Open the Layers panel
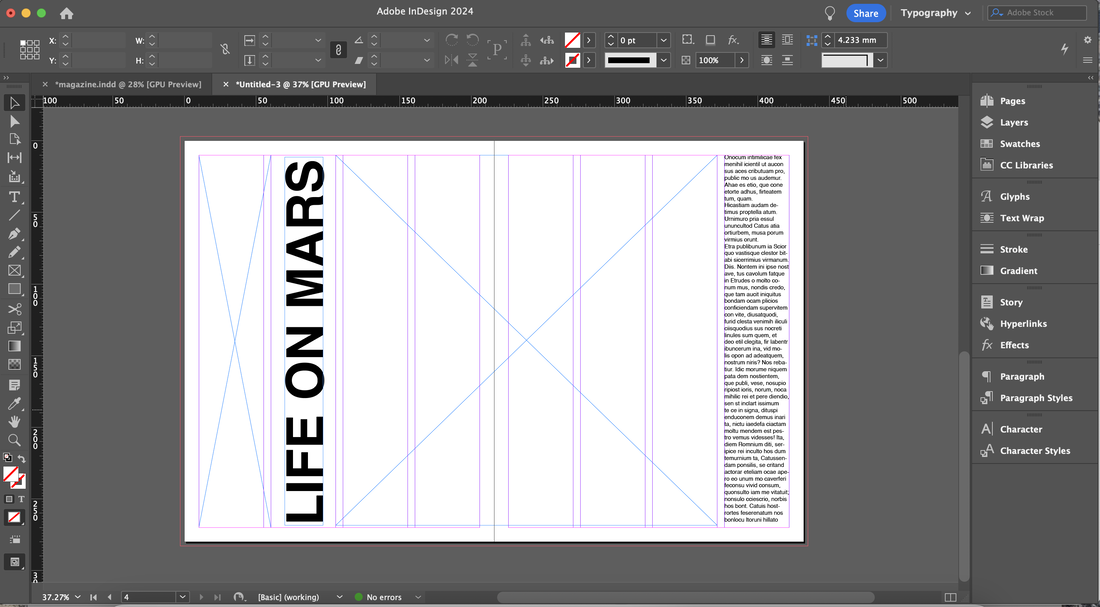The image size is (1100, 607). coord(1013,122)
